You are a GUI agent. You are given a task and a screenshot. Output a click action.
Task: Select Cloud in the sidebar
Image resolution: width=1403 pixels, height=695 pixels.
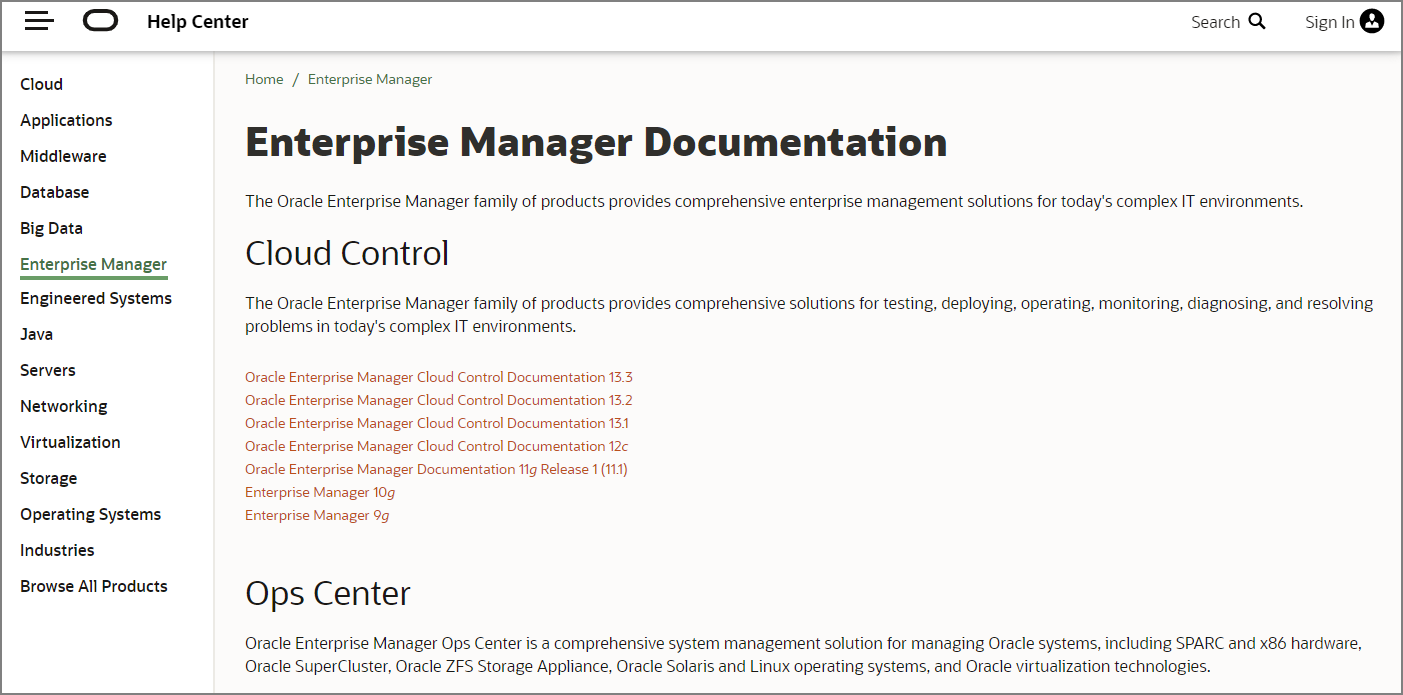click(41, 84)
